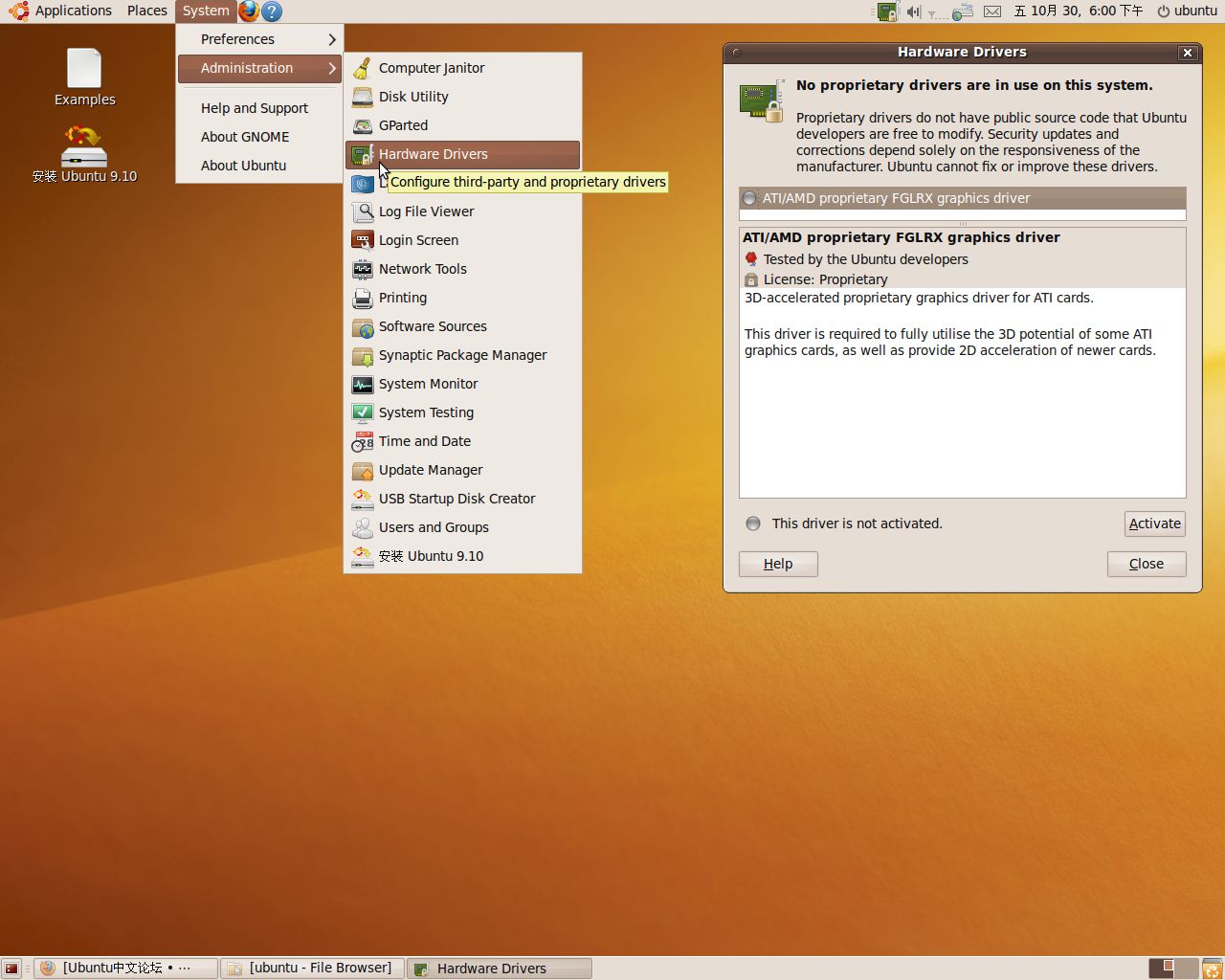Click 'This driver is not activated.' status
Screen dimensions: 1225x980
(857, 523)
